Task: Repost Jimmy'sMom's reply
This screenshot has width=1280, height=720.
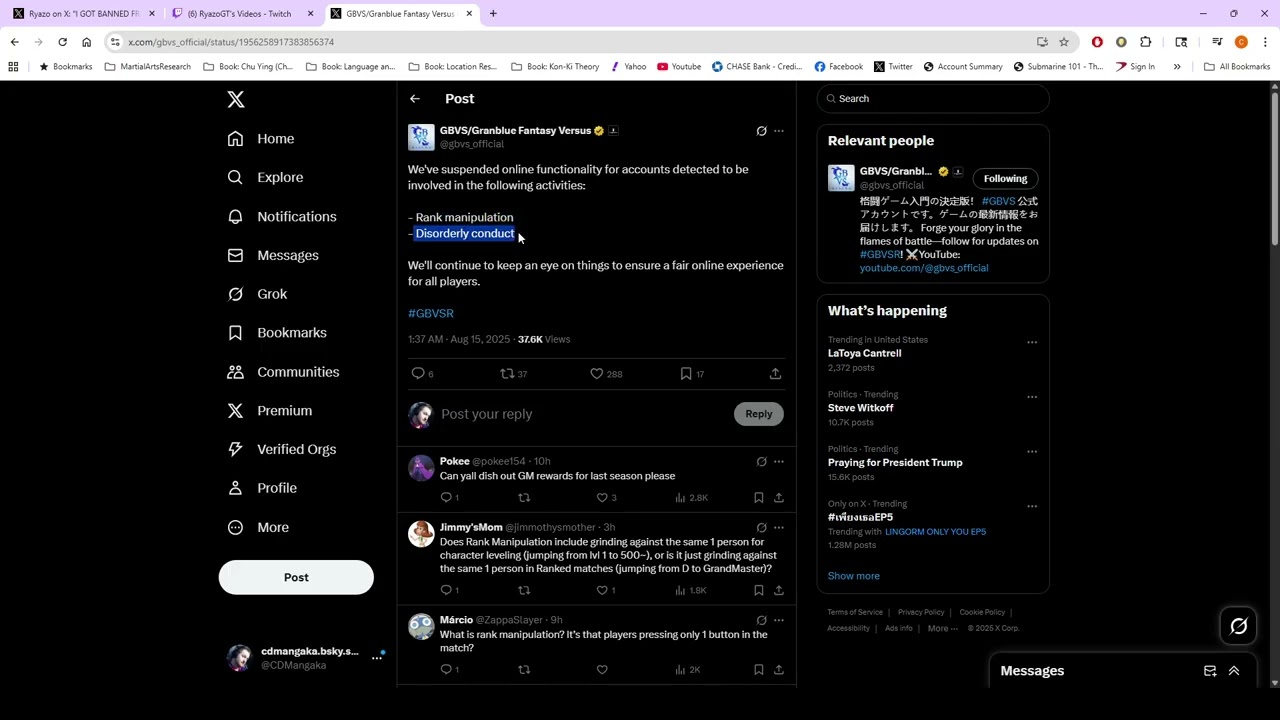Action: point(524,590)
